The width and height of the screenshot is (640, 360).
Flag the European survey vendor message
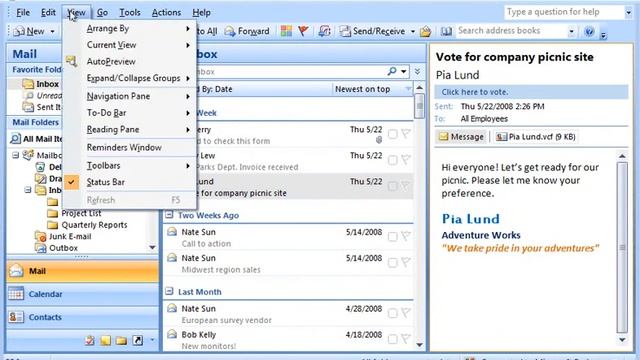(406, 313)
